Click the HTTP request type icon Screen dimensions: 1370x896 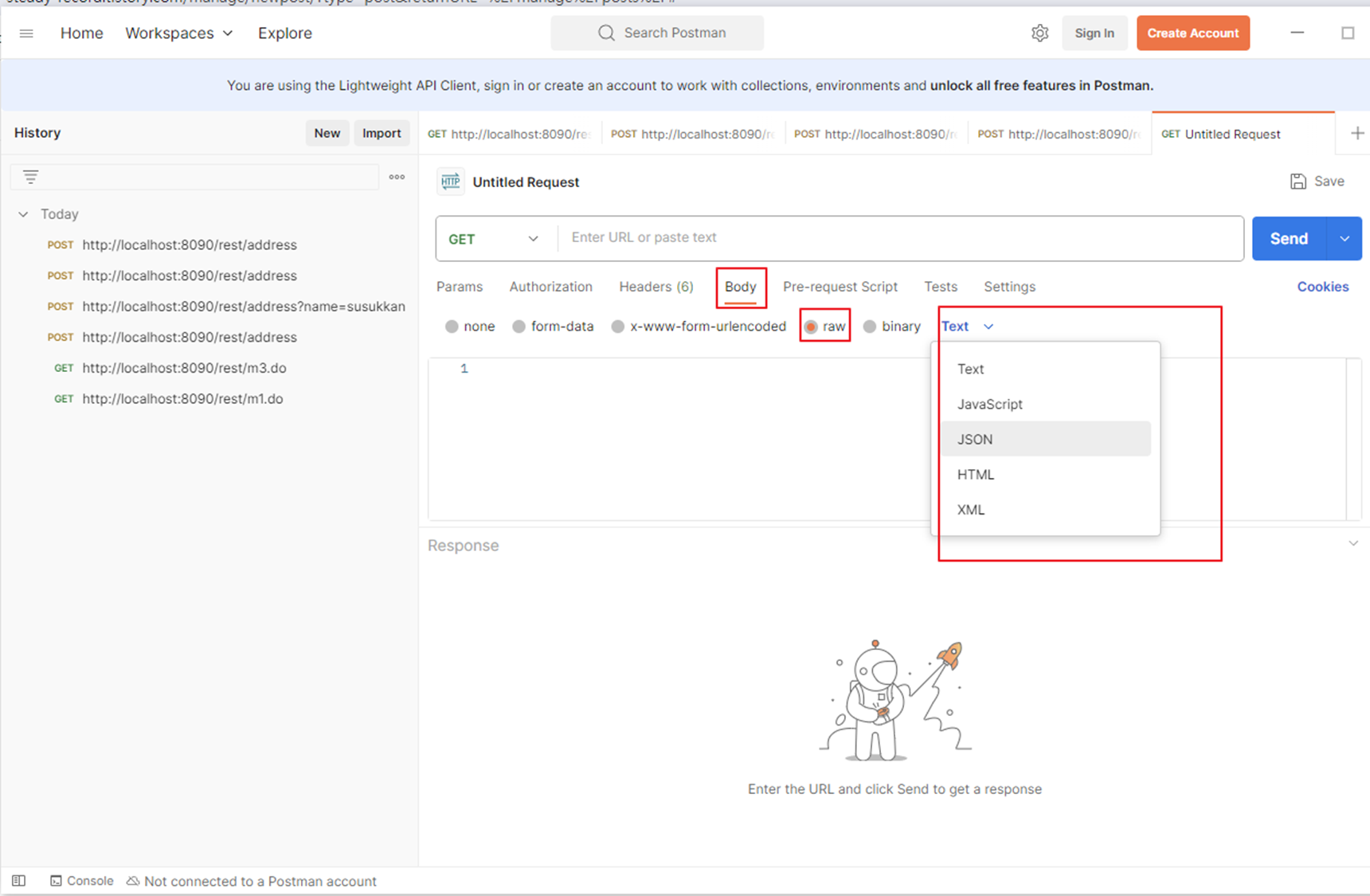451,182
